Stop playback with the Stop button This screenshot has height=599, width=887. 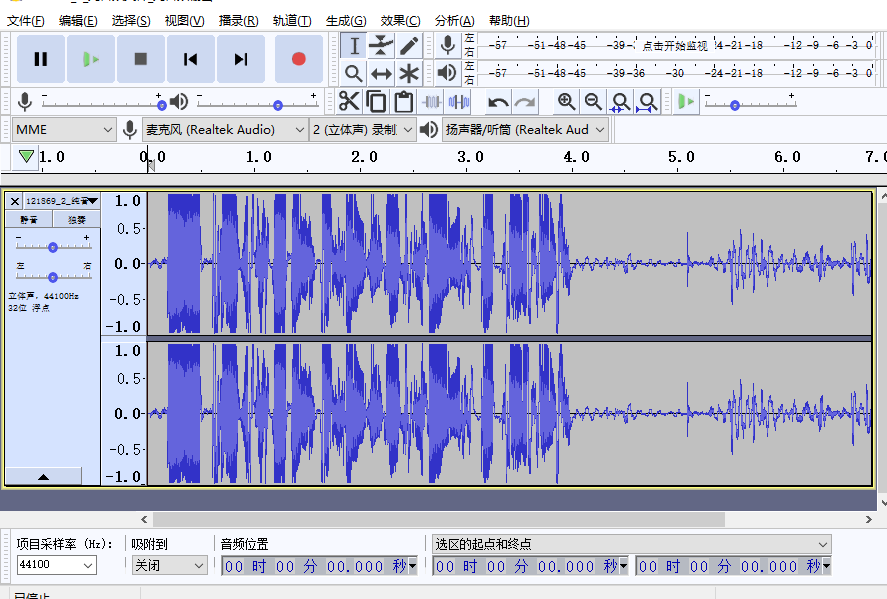[141, 59]
